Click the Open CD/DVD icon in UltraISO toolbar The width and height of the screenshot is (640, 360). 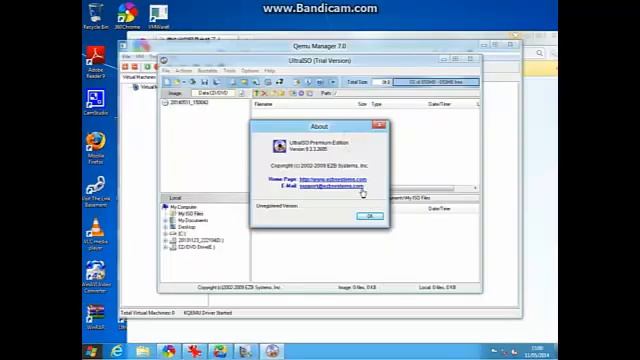click(192, 82)
